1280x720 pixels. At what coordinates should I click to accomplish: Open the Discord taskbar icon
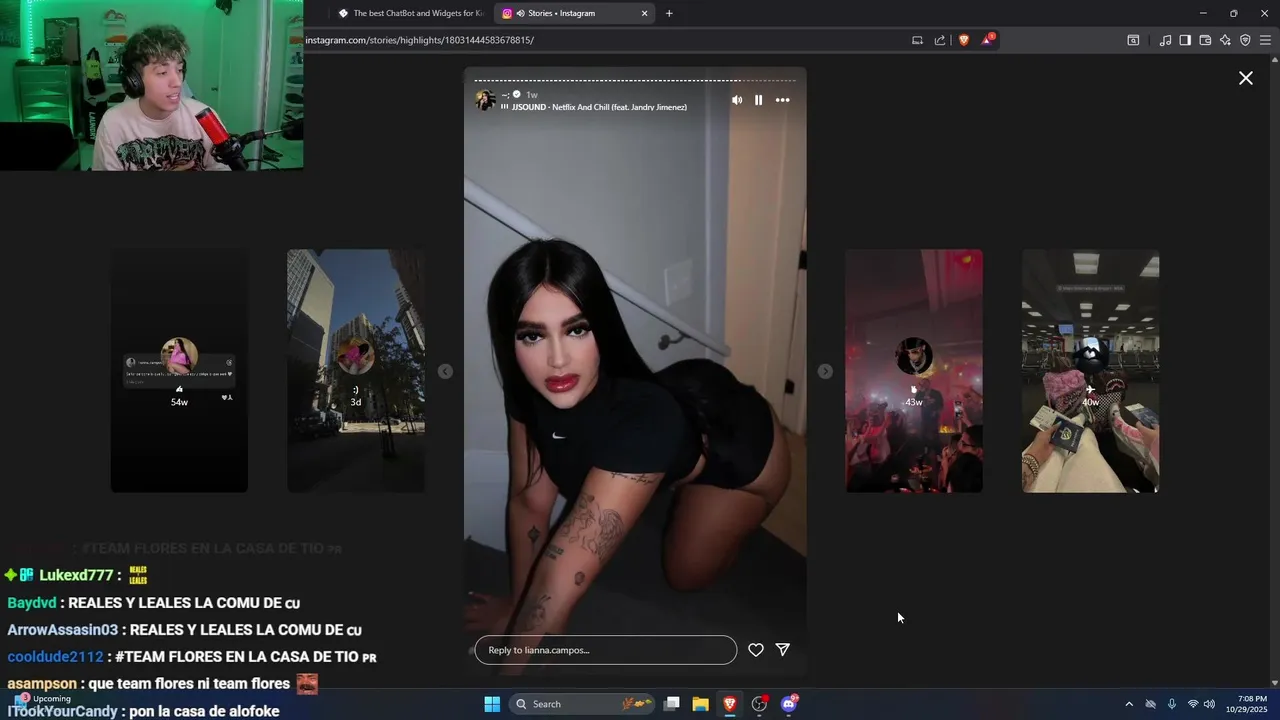point(789,704)
